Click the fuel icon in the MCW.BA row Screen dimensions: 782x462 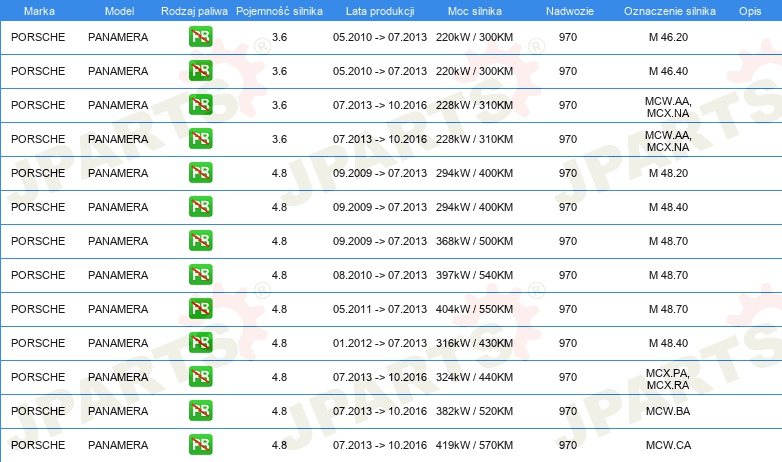point(200,411)
